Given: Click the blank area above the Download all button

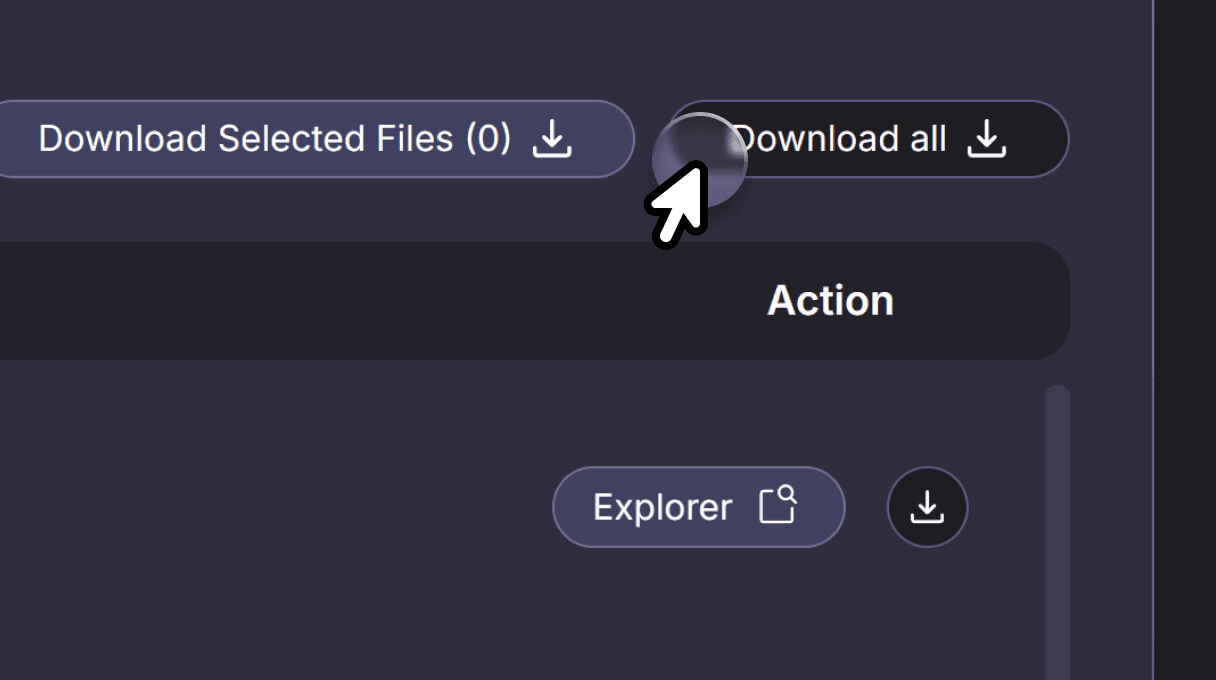Looking at the screenshot, I should [868, 50].
